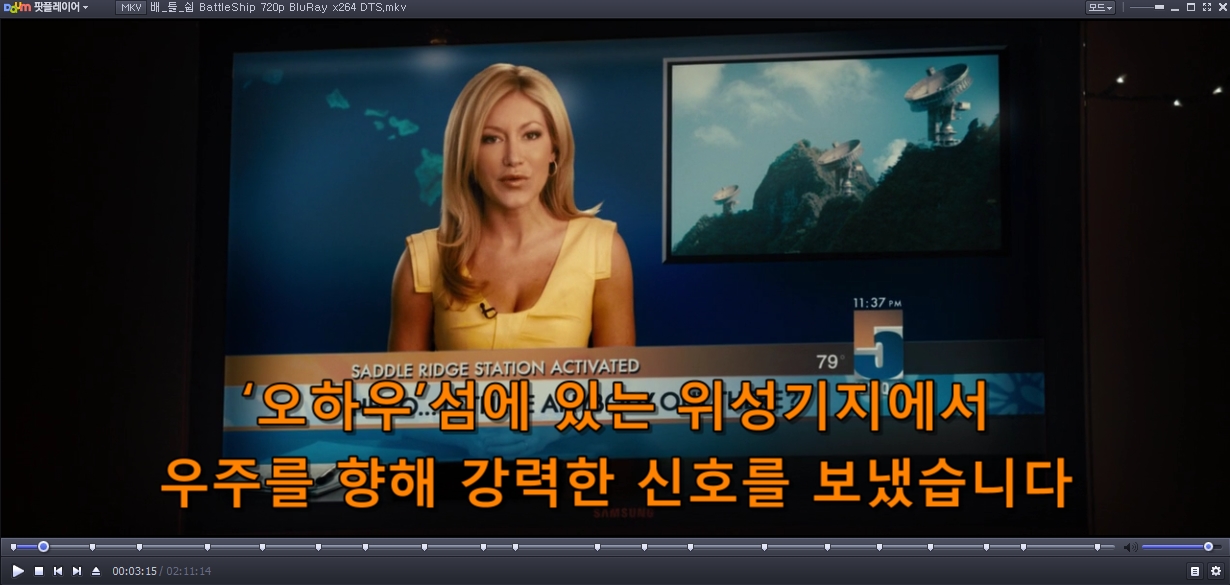This screenshot has height=585, width=1230.
Task: Adjust the window opacity slider in title bar
Action: 1158,7
